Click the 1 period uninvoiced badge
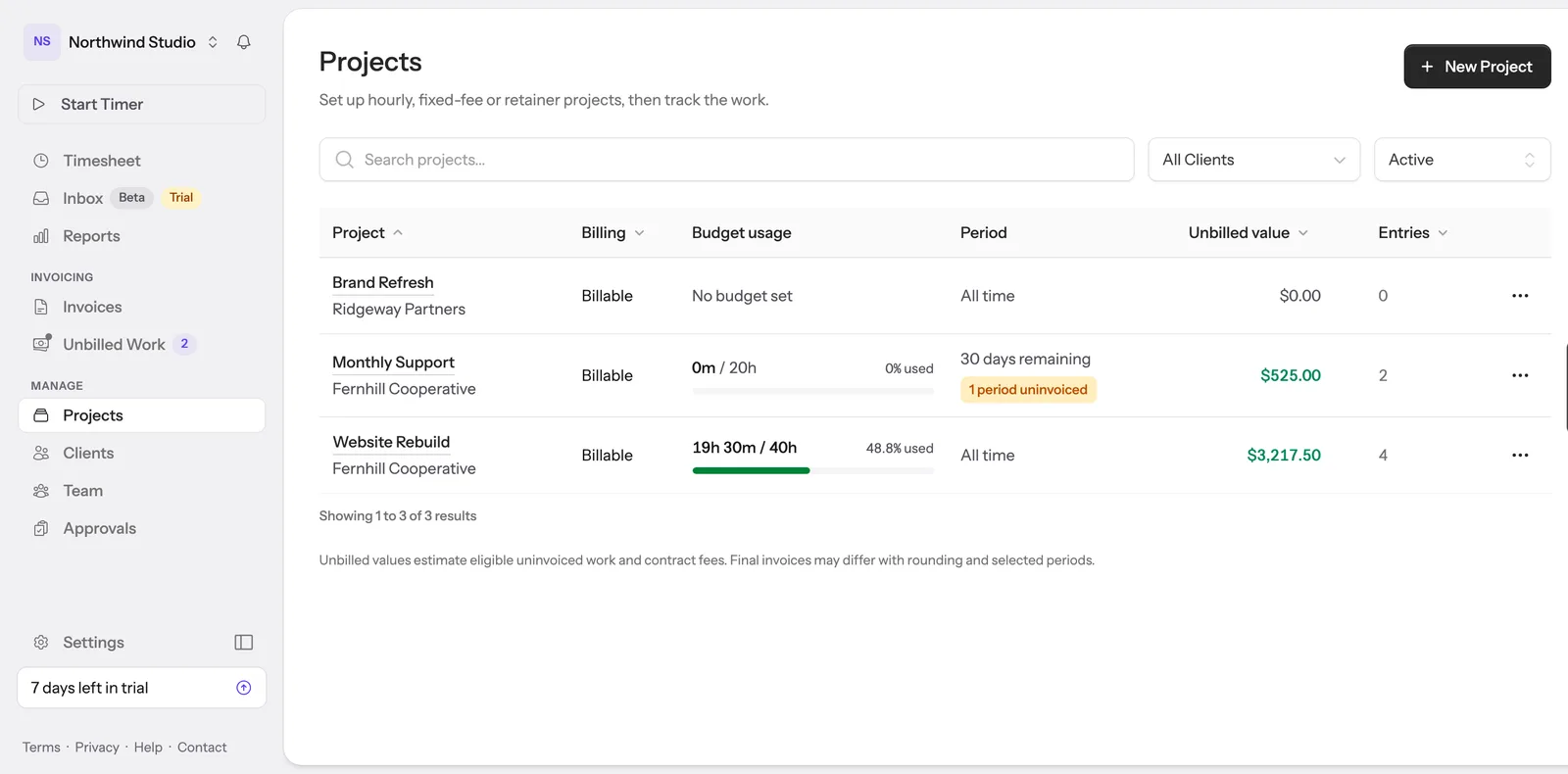This screenshot has height=774, width=1568. pyautogui.click(x=1028, y=390)
